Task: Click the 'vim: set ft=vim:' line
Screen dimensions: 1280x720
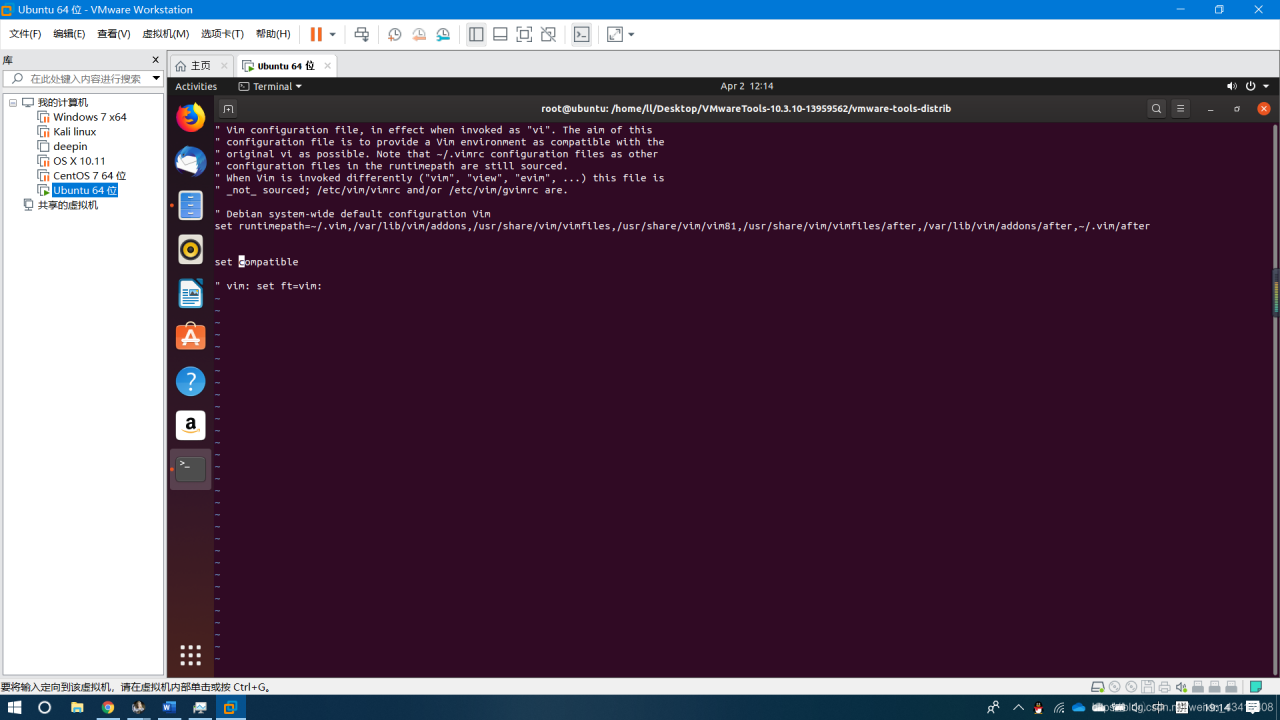Action: click(x=268, y=286)
